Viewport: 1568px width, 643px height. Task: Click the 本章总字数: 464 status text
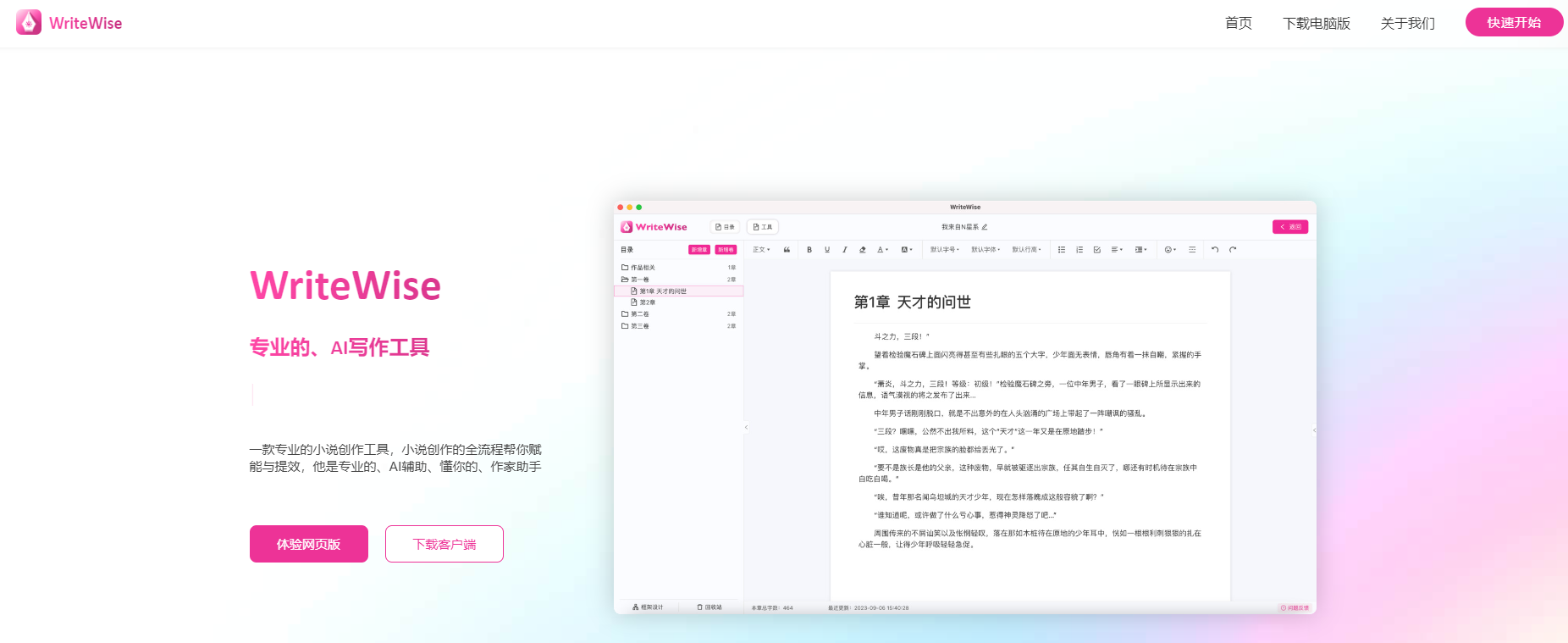[772, 608]
